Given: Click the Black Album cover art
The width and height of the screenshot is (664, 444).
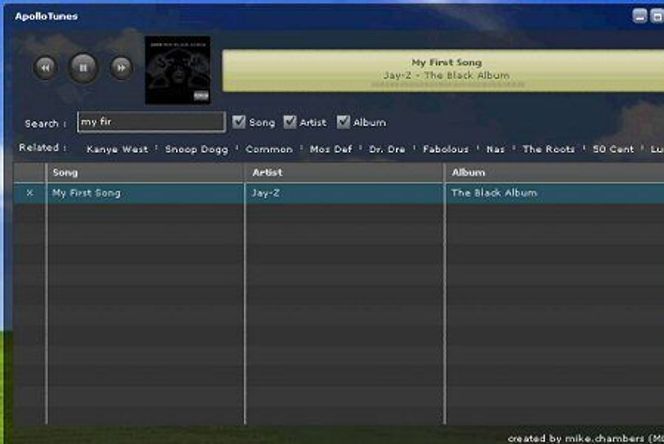Looking at the screenshot, I should (177, 70).
